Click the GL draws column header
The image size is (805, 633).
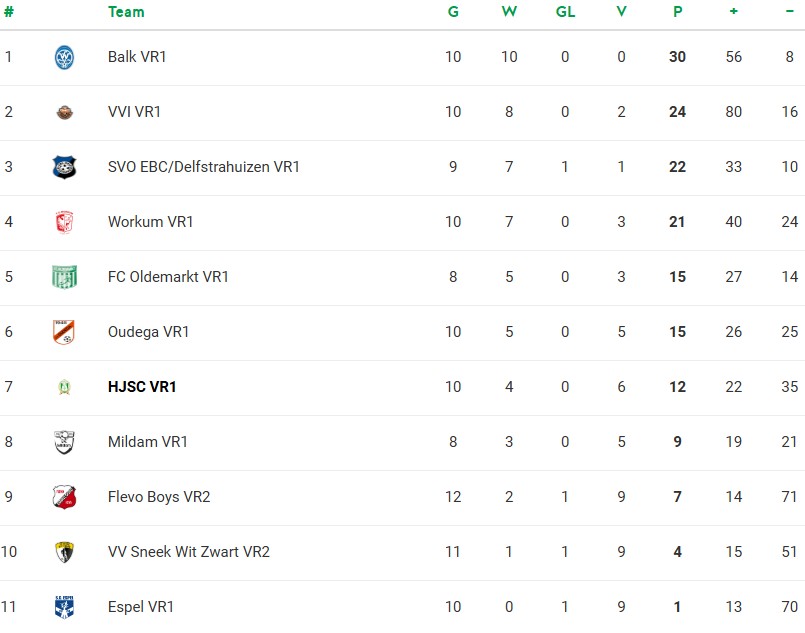coord(565,12)
